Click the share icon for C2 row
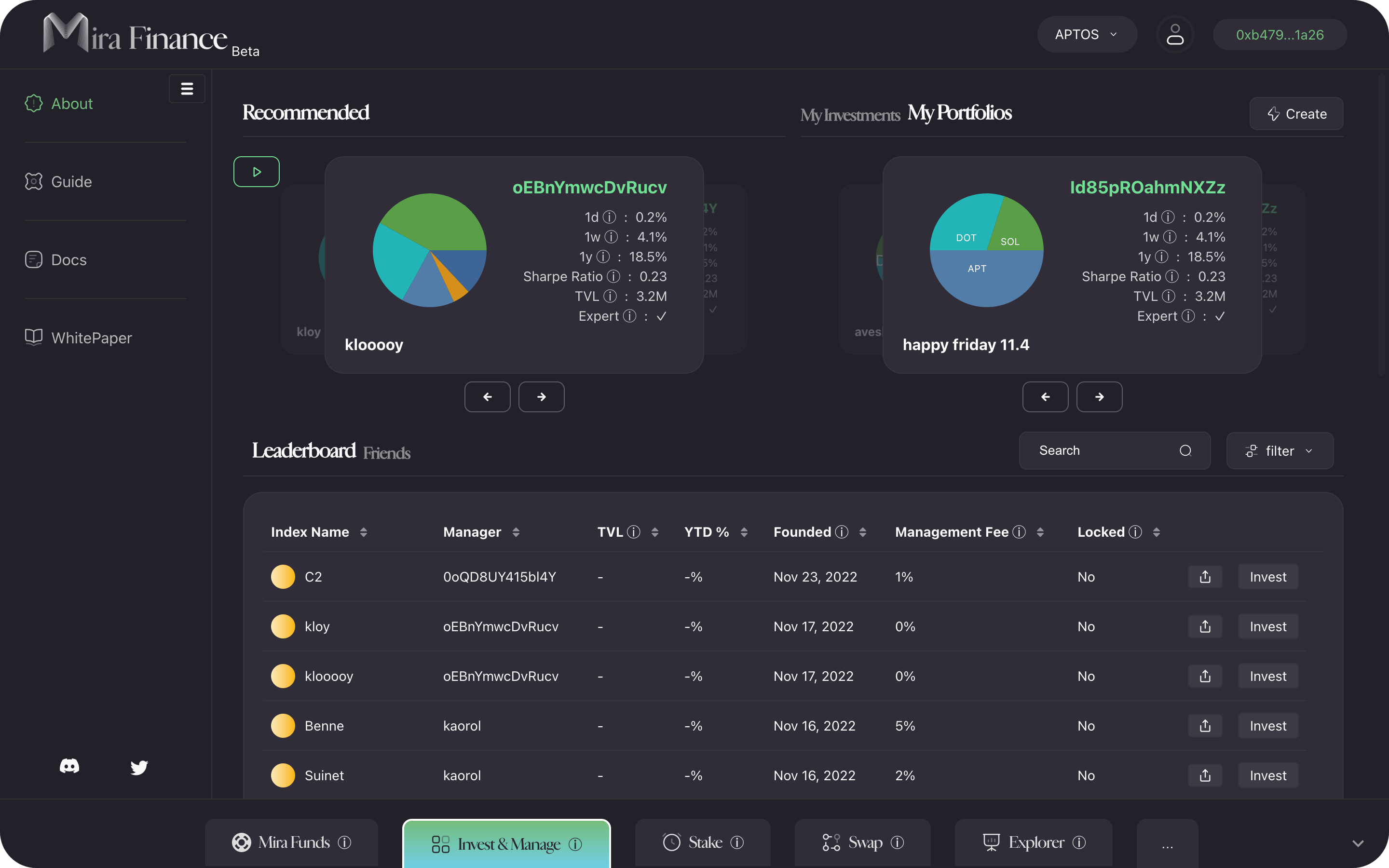 tap(1205, 577)
